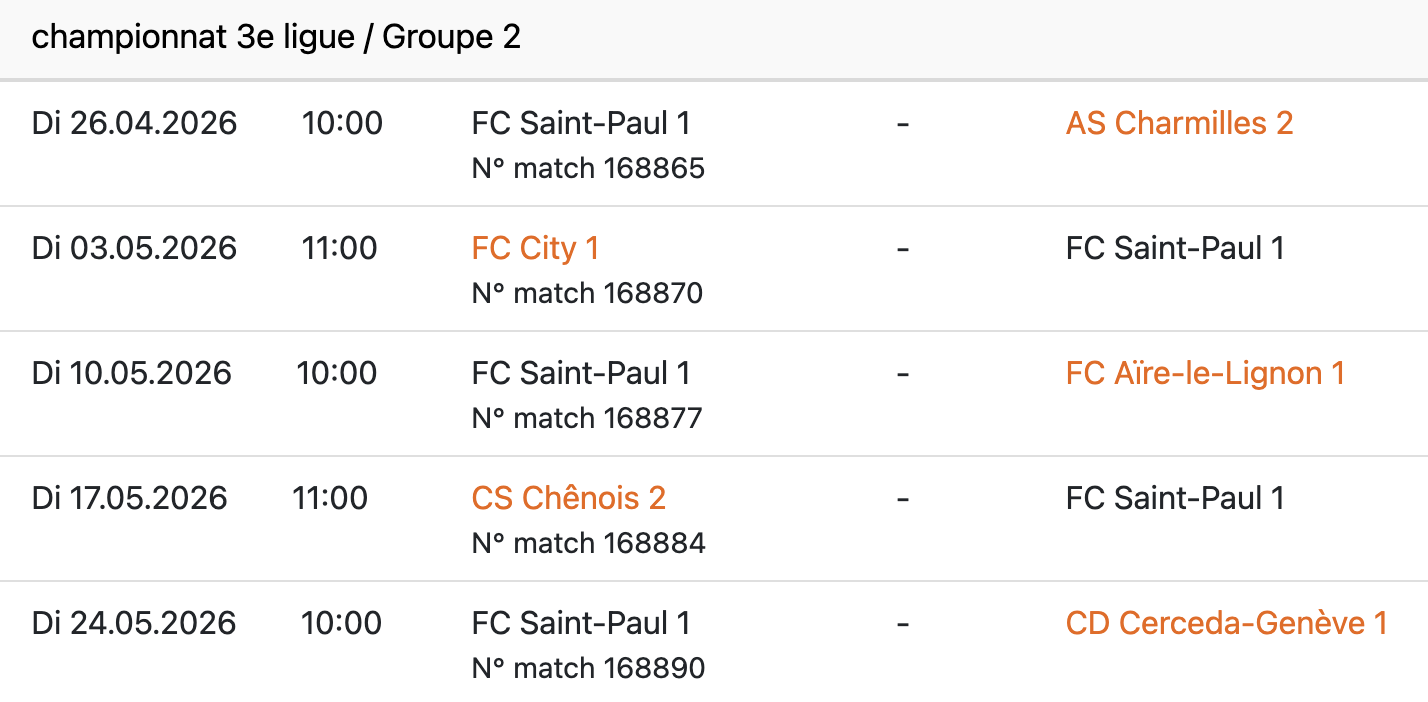Screen dimensions: 1428x702
Task: Open the CD Cerceda-Genève 1 team link
Action: click(x=1226, y=623)
